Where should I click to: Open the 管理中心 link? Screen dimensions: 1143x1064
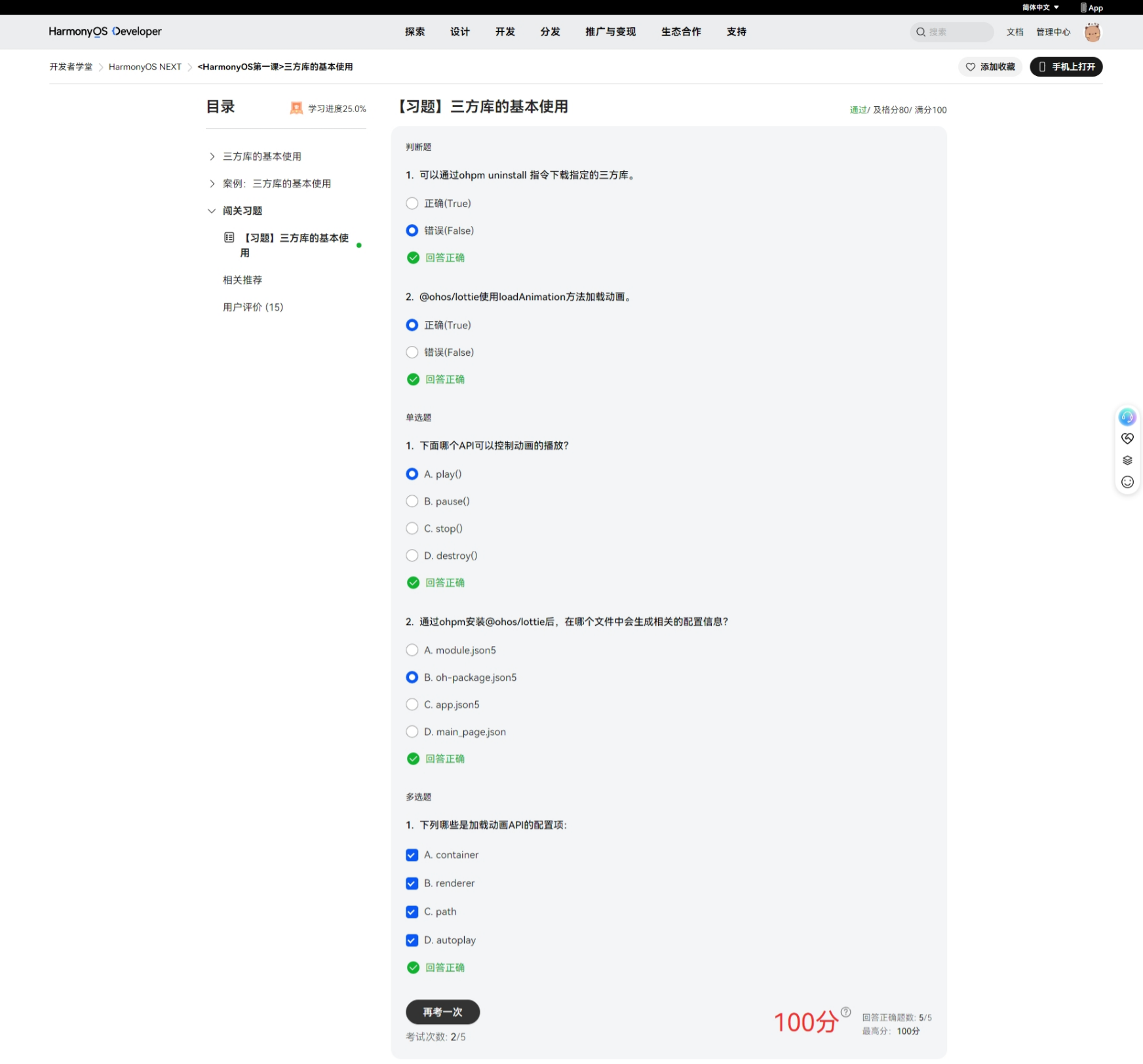pos(1053,32)
